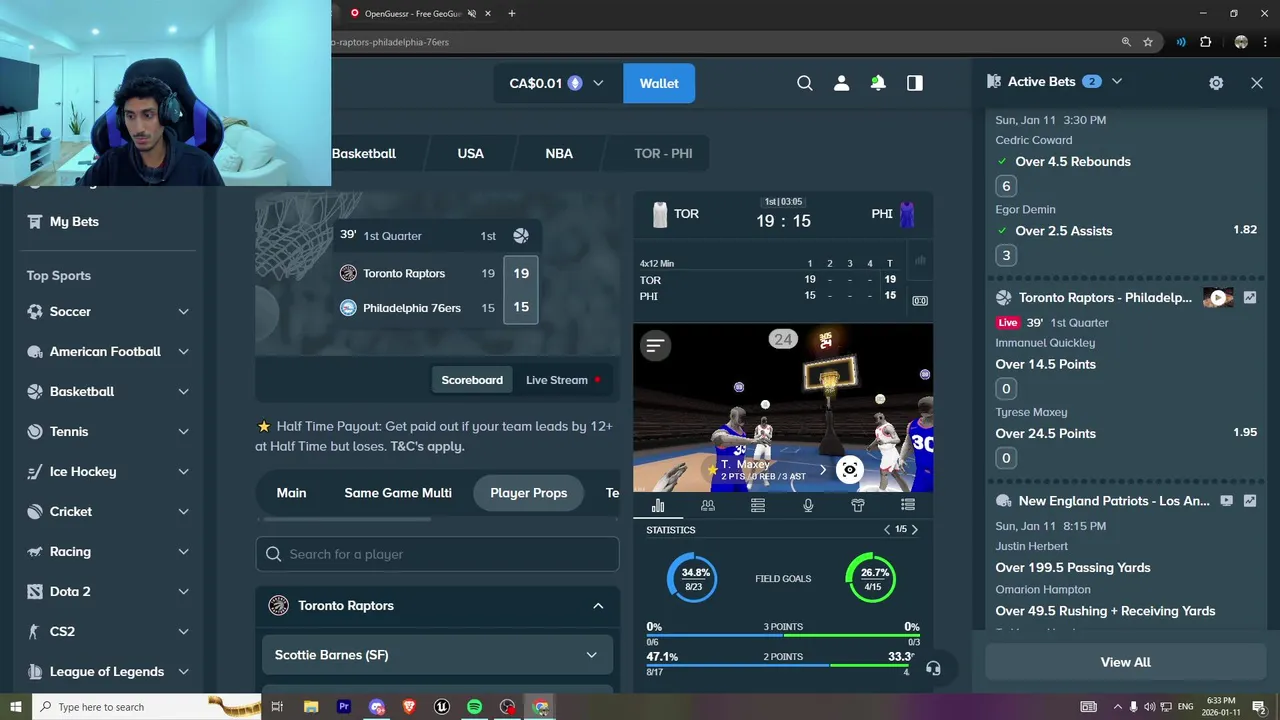Viewport: 1280px width, 720px height.
Task: Go to Basketball breadcrumb
Action: (x=364, y=153)
